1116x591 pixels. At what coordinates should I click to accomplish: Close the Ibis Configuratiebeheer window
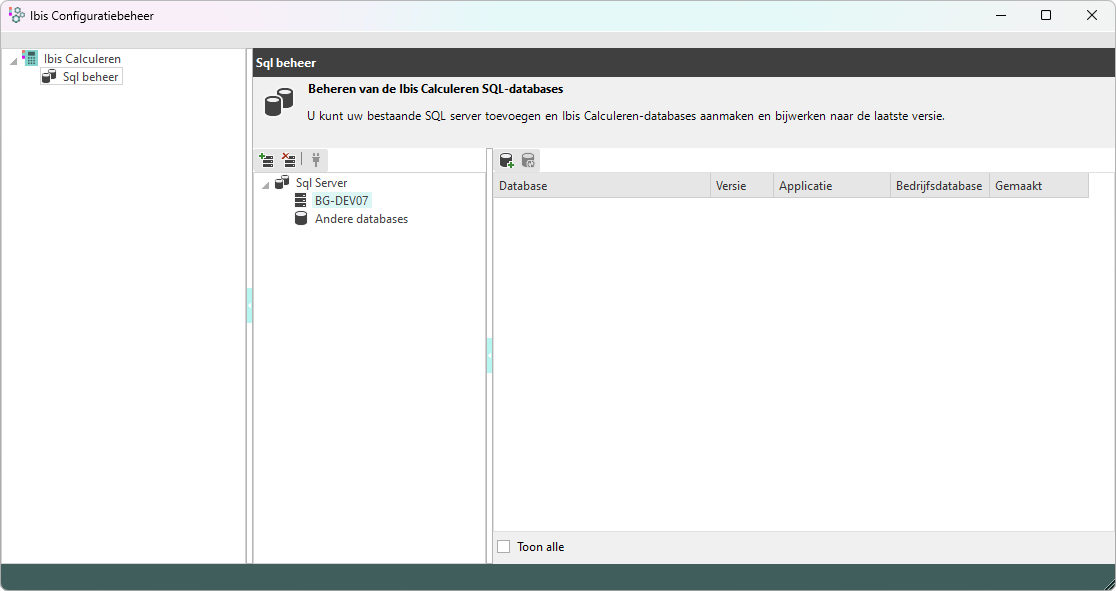tap(1092, 15)
